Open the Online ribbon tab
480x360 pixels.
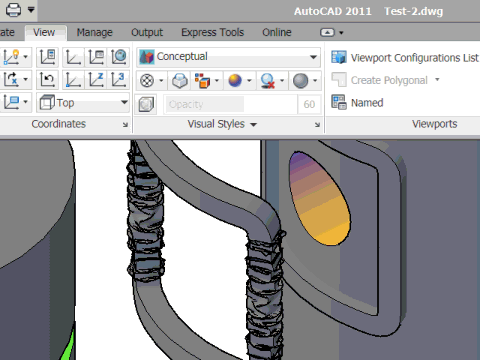[x=277, y=32]
